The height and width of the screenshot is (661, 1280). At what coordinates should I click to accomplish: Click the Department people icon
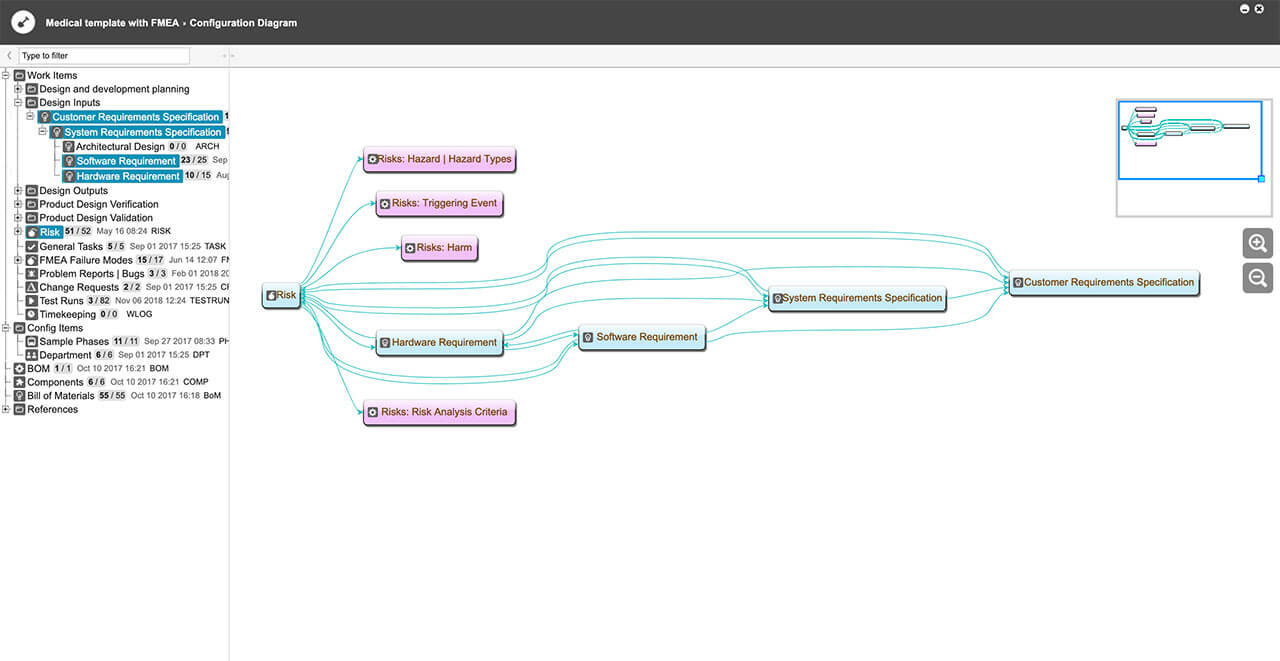coord(32,355)
